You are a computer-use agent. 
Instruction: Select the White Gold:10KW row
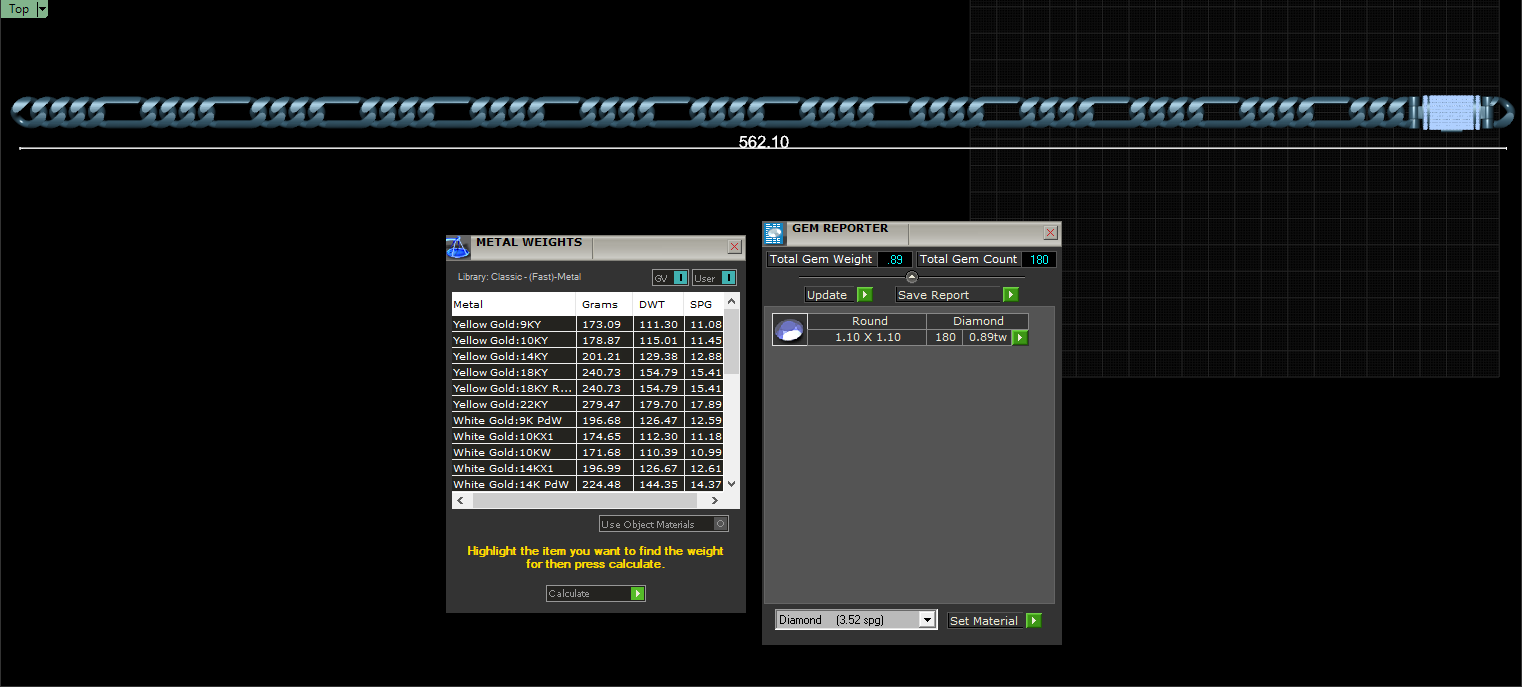click(x=588, y=452)
